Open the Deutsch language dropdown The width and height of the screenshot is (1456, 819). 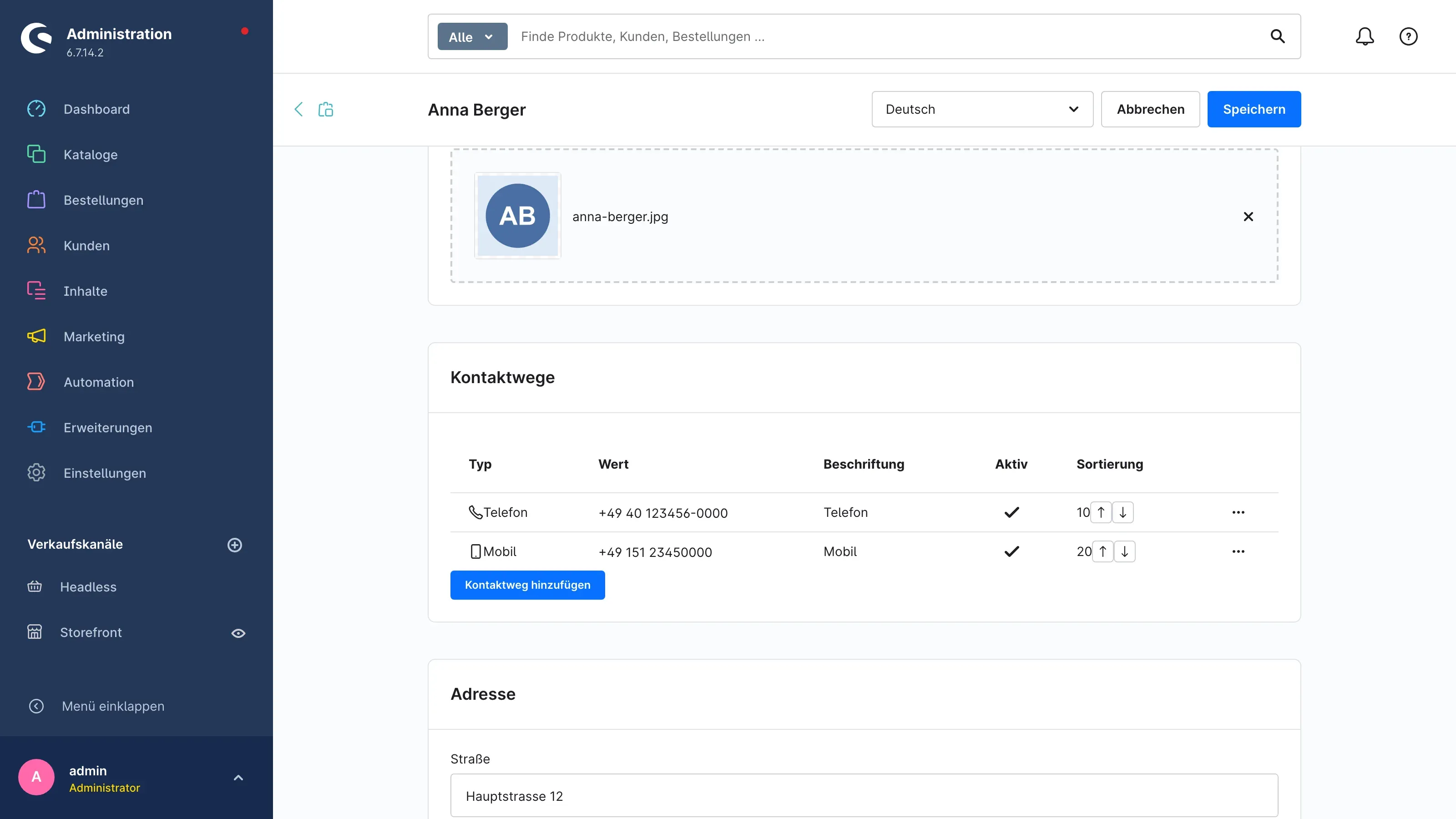point(982,109)
